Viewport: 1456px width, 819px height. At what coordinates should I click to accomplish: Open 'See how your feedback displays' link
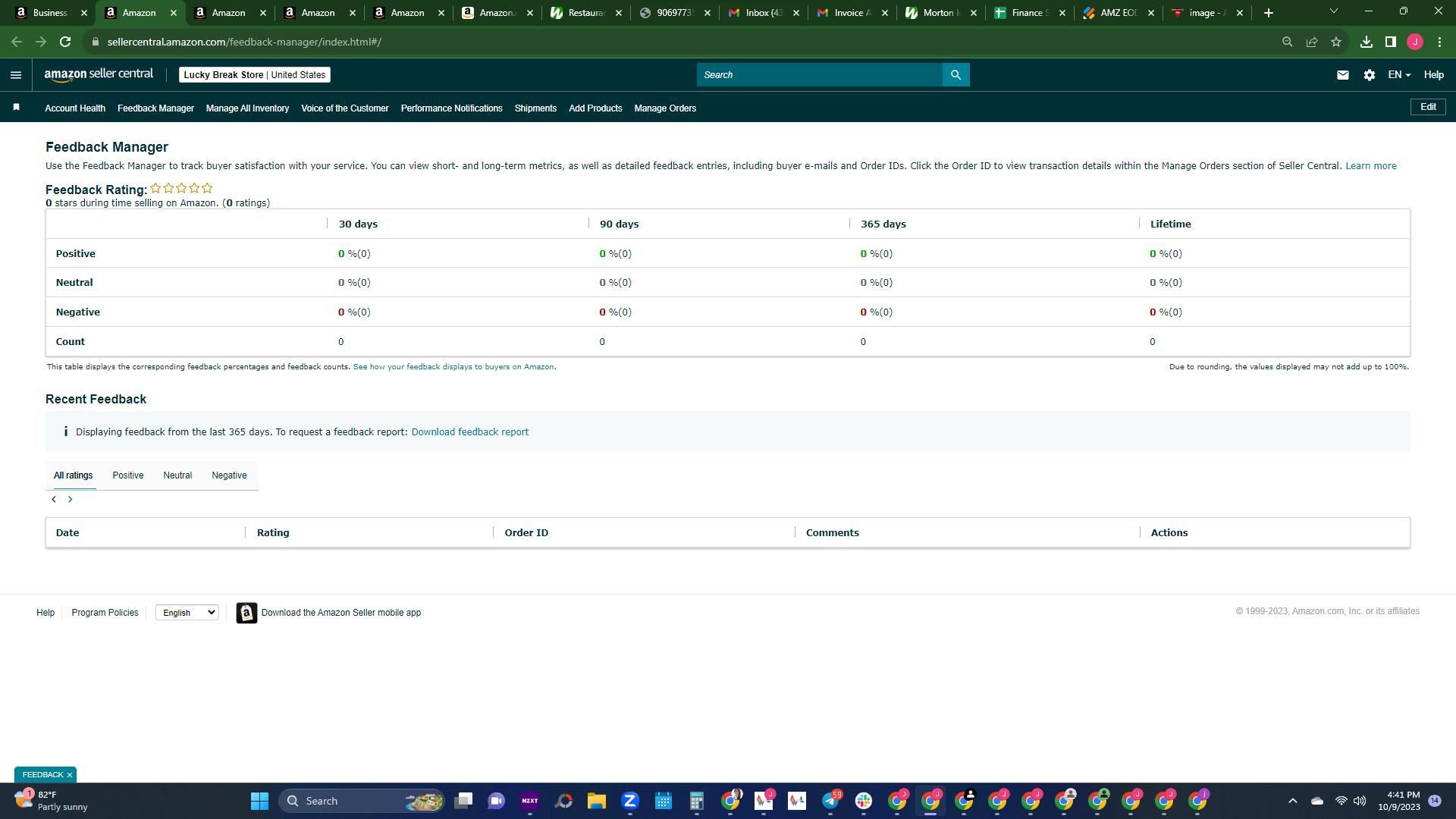453,367
